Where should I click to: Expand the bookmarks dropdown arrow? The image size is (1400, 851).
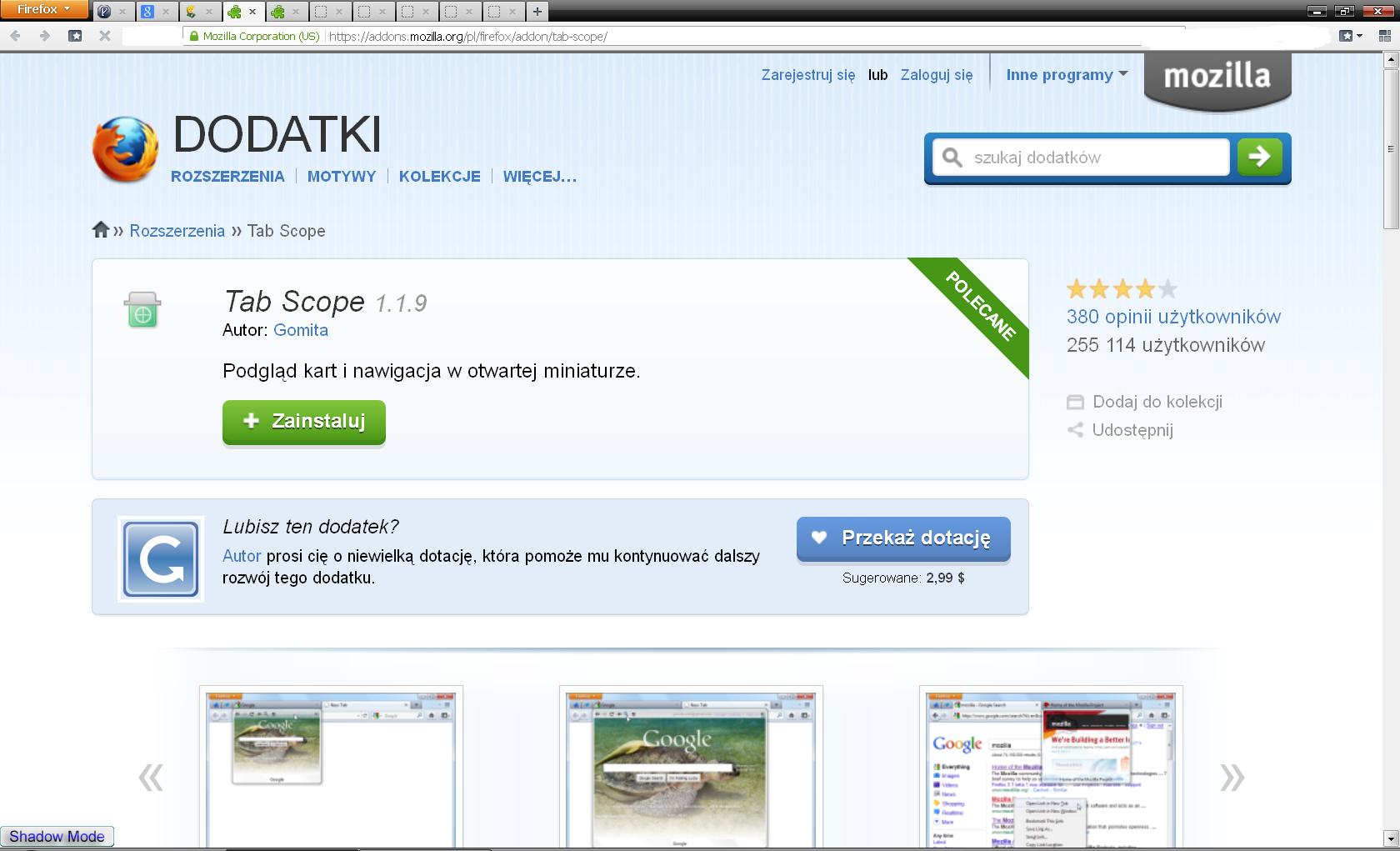tap(1359, 36)
